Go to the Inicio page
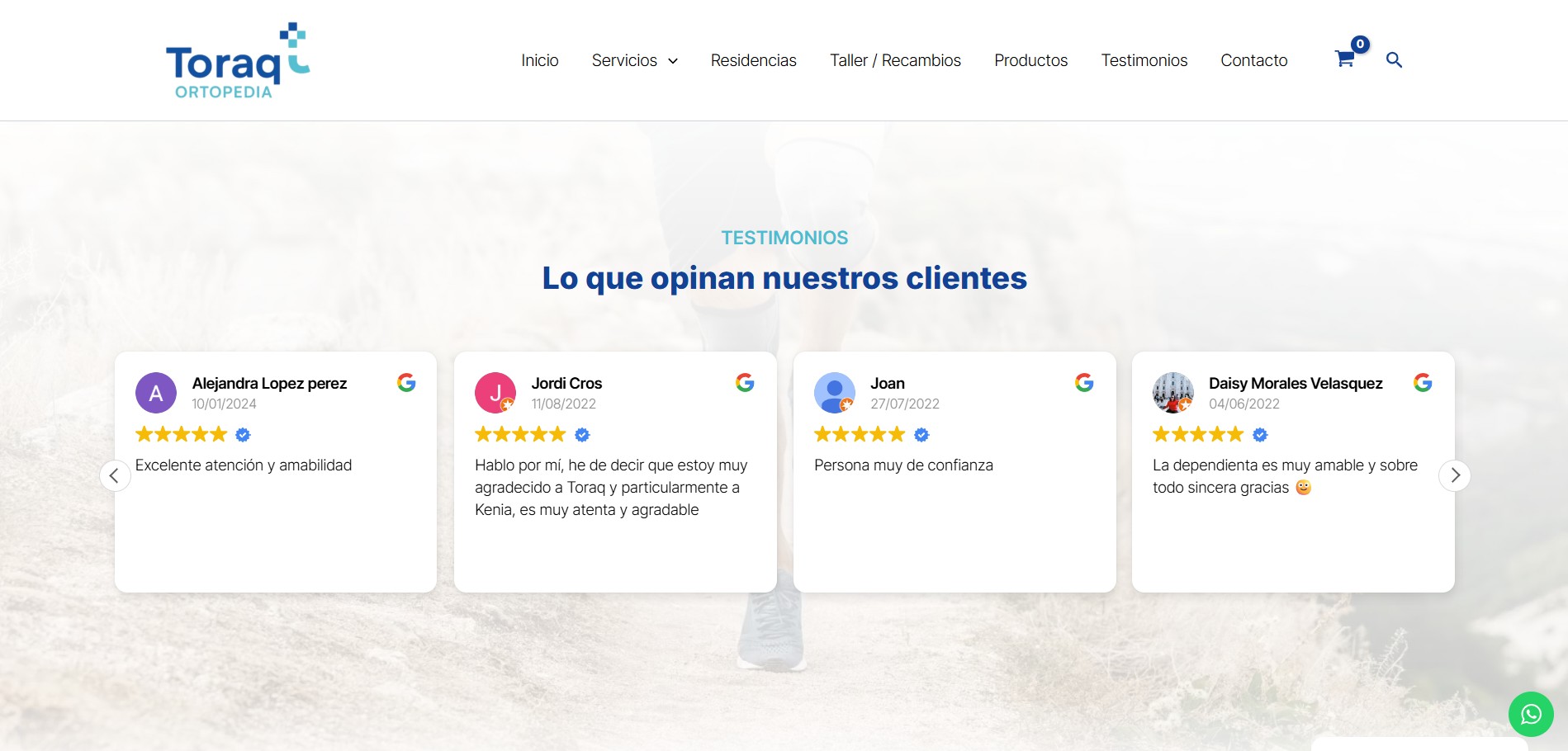The width and height of the screenshot is (1568, 751). click(x=539, y=60)
